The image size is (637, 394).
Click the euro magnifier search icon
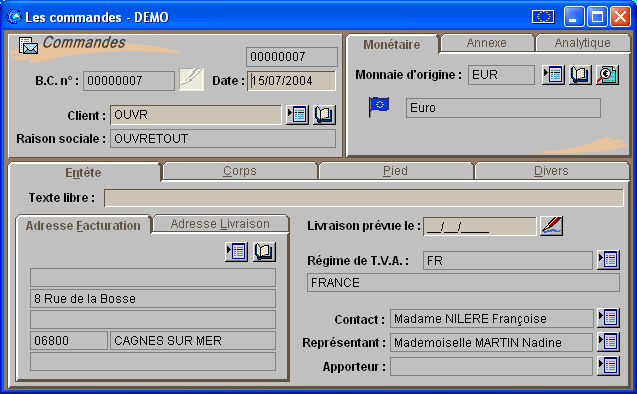pos(607,75)
